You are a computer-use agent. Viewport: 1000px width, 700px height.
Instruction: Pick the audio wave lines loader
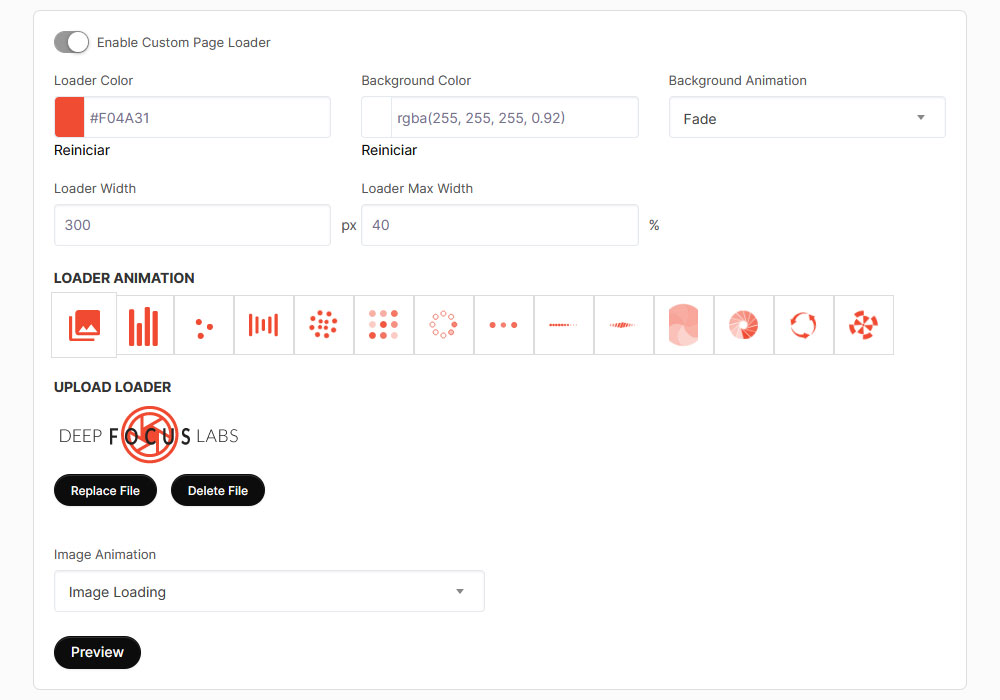(x=264, y=325)
